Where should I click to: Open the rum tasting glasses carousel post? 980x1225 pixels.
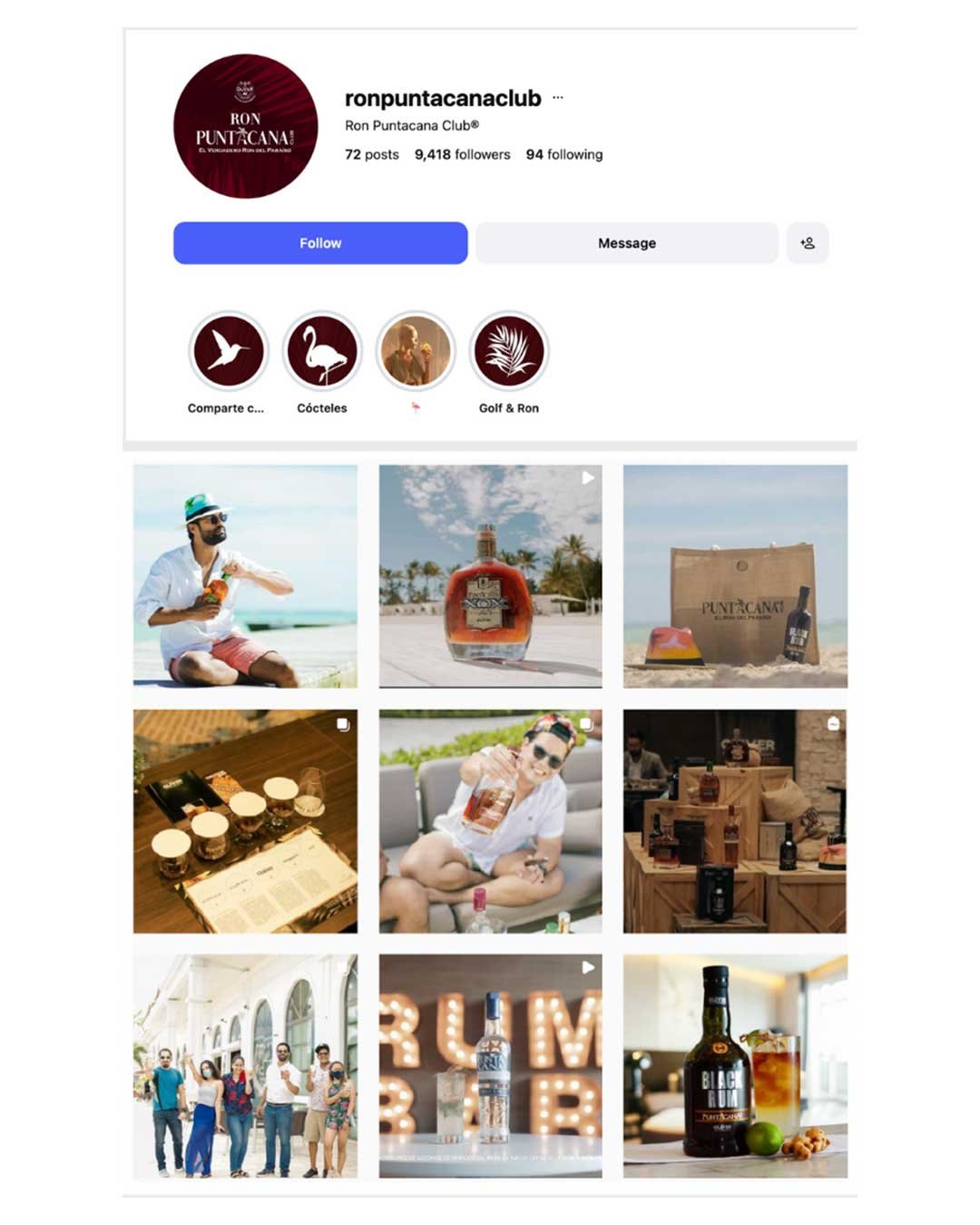point(245,821)
